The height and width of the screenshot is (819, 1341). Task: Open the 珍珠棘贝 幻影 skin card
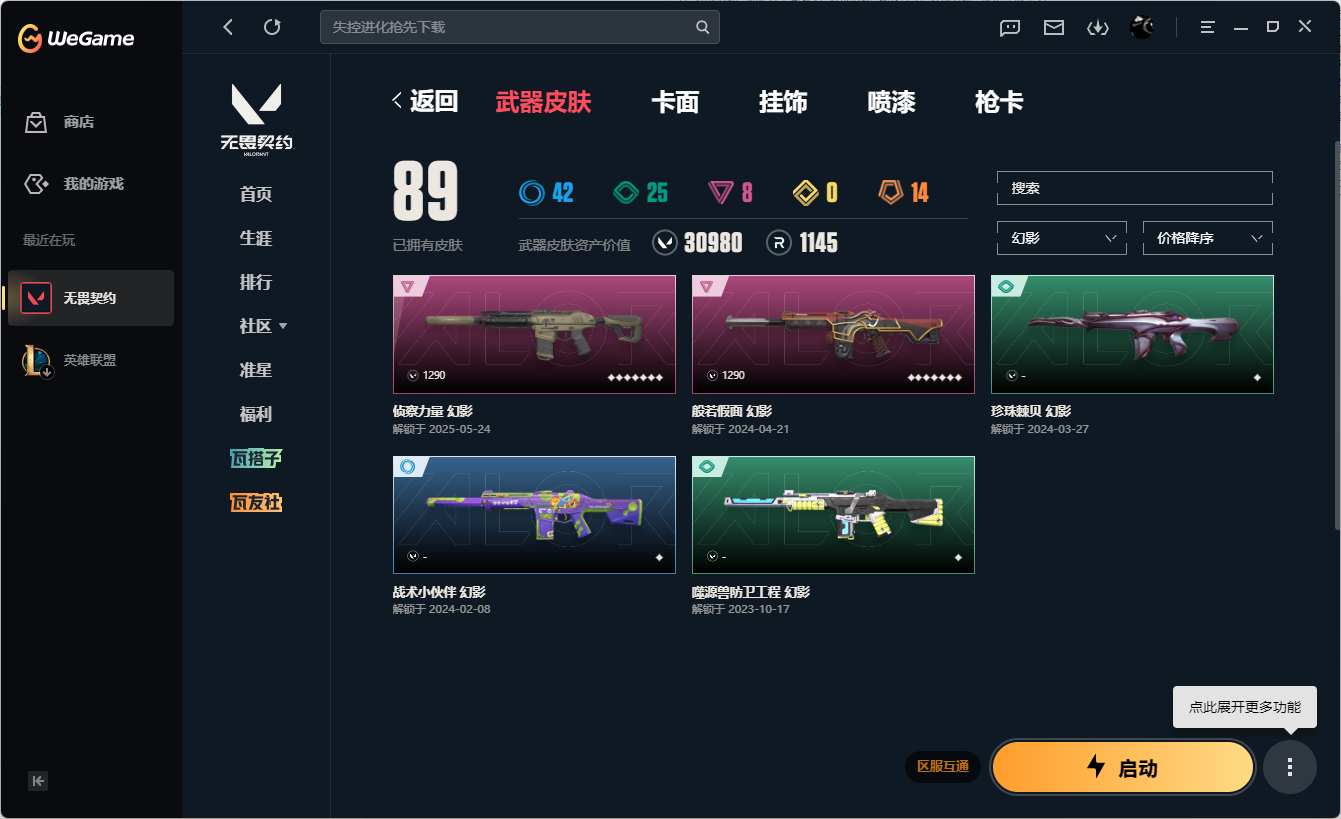click(1132, 334)
